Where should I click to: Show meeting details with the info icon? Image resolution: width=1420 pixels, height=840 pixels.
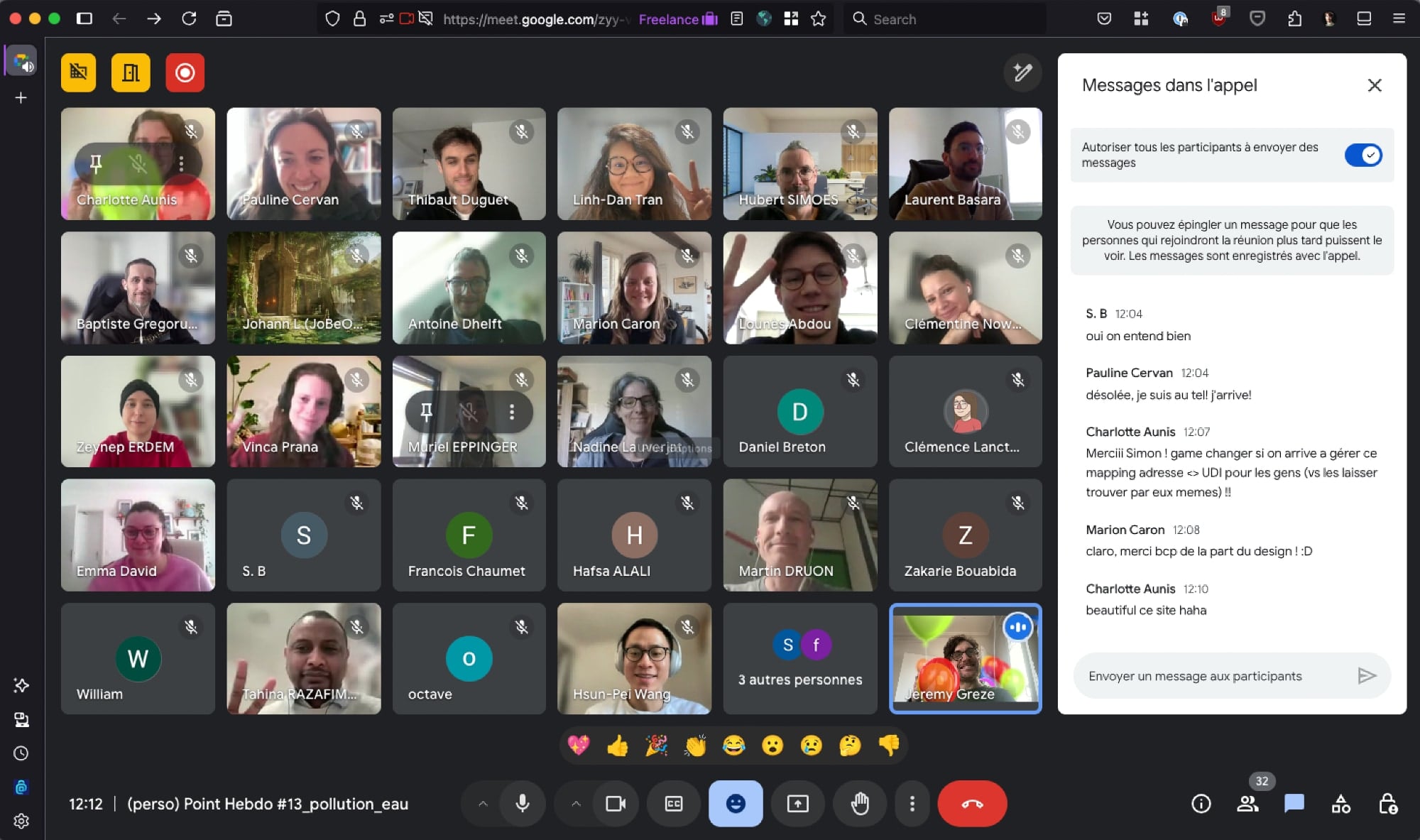1201,804
